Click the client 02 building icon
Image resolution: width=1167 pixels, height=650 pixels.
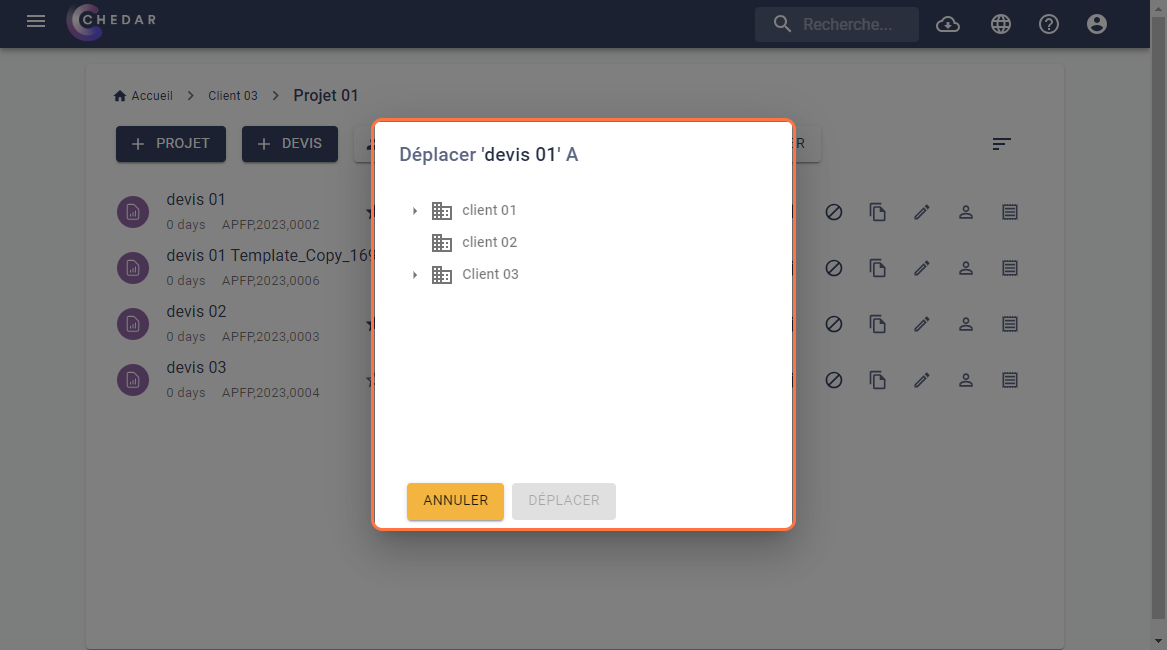coord(442,243)
